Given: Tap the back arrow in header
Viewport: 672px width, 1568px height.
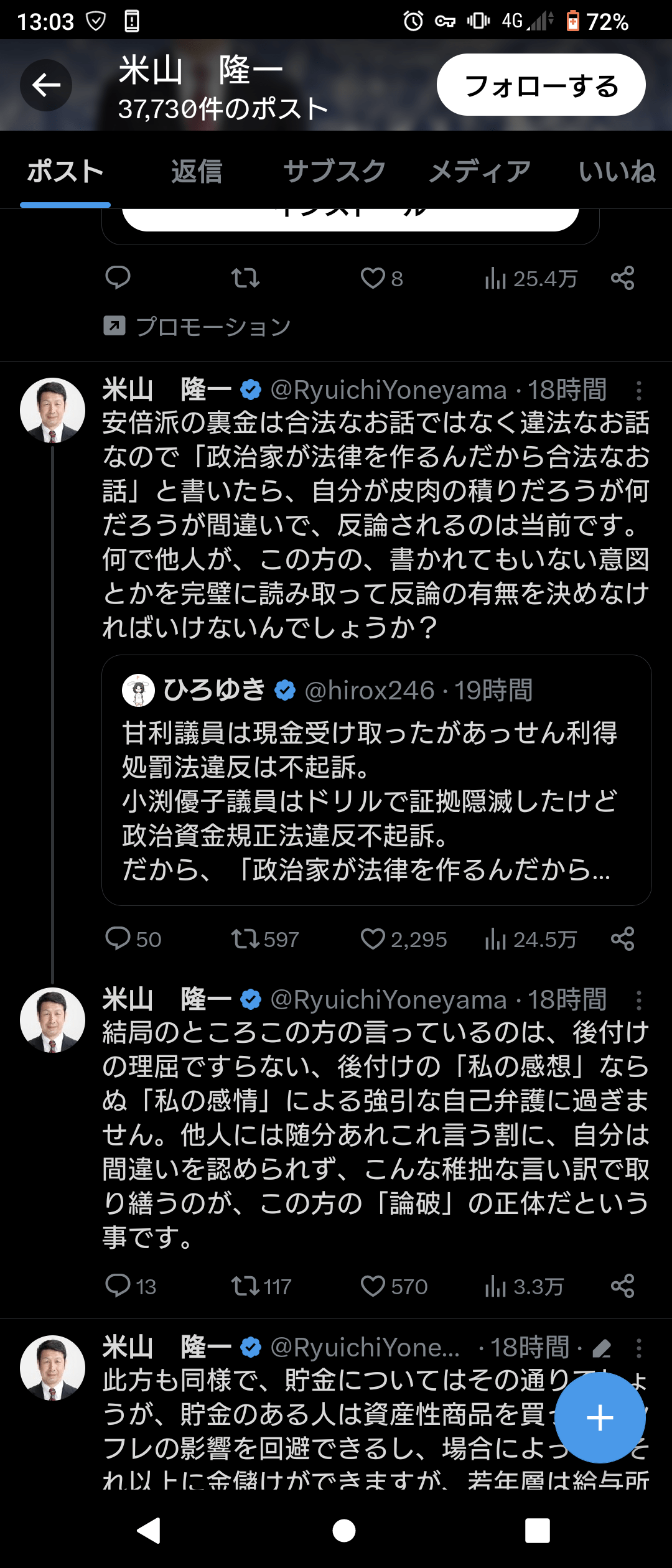Looking at the screenshot, I should tap(46, 85).
